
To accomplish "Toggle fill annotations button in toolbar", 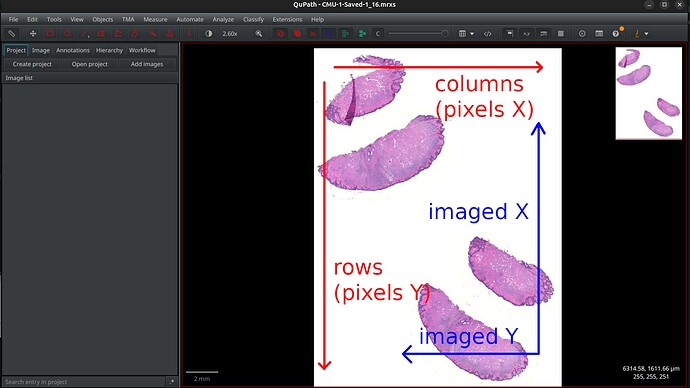I will pos(297,33).
